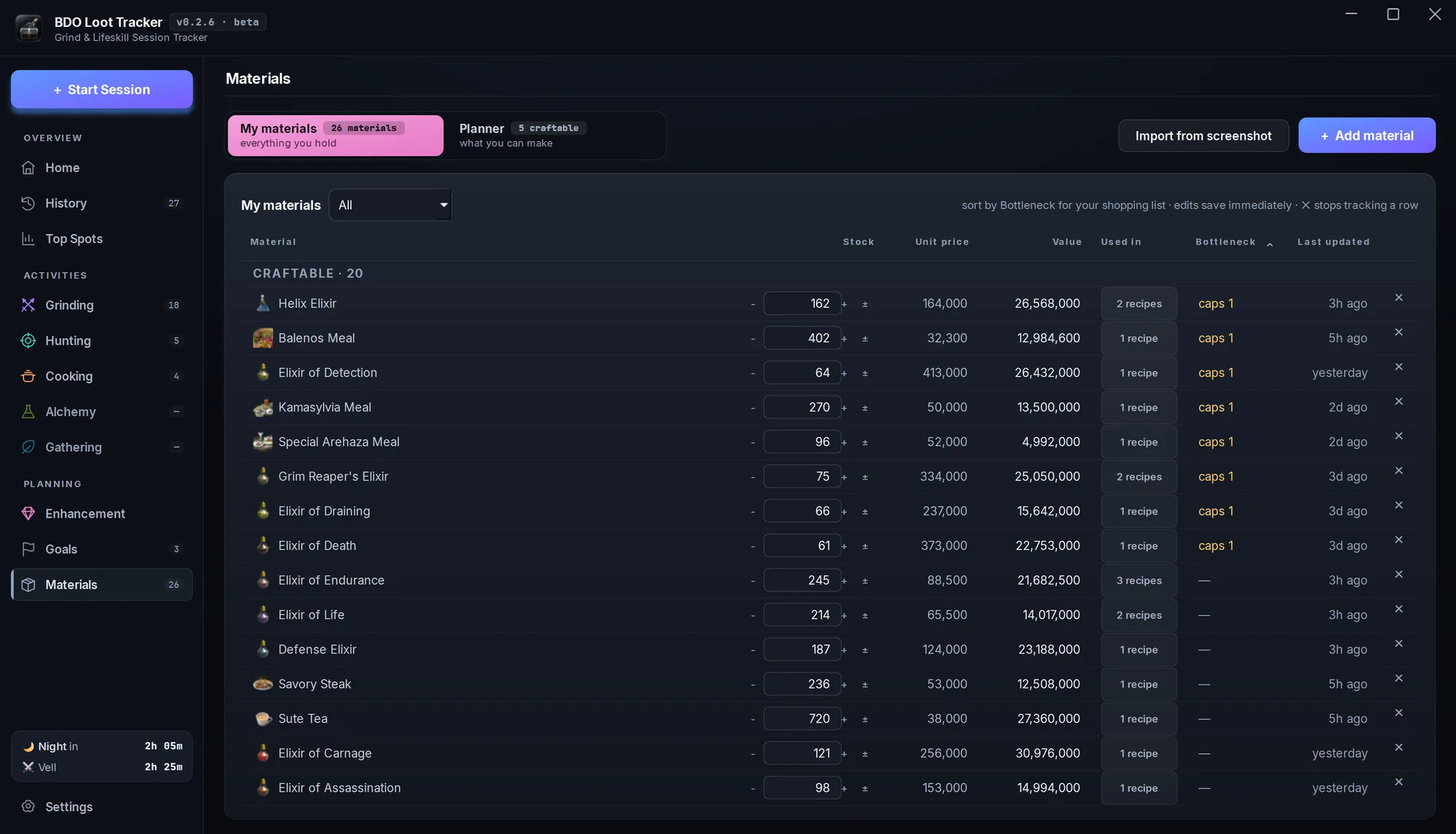1456x834 pixels.
Task: Click the Kamasylvia Meal item icon
Action: click(263, 407)
